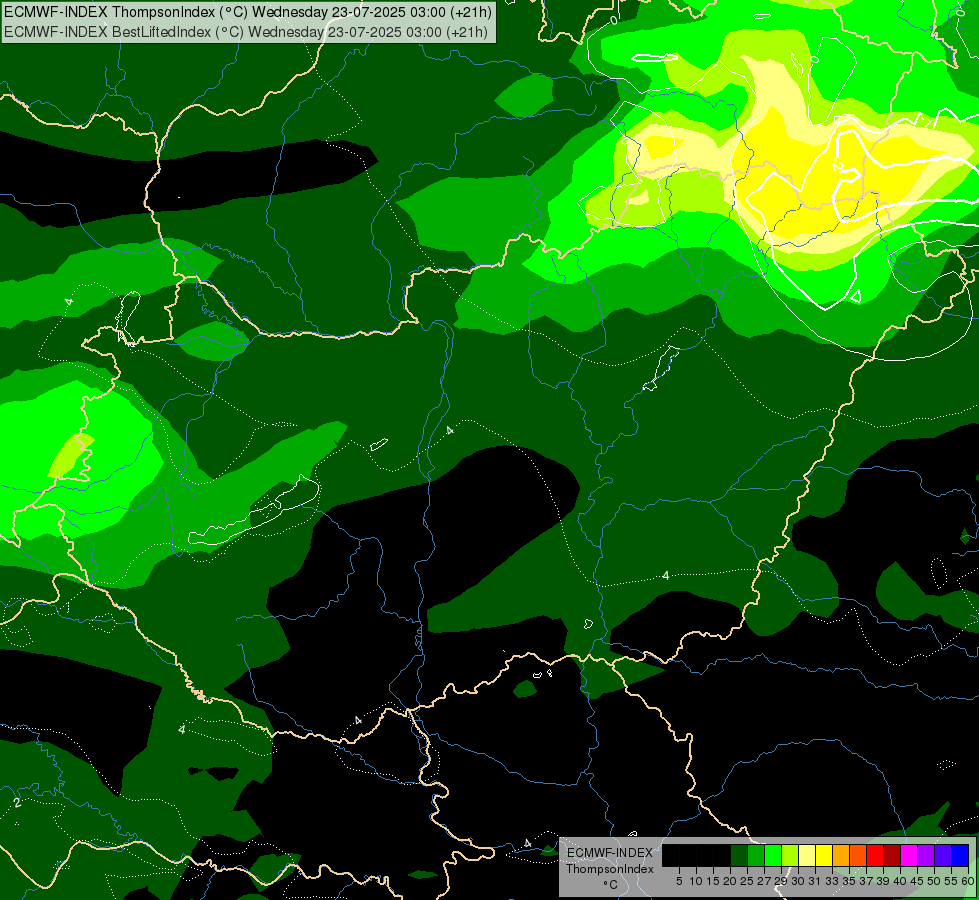Click the legend value 31
Viewport: 979px width, 900px height.
pos(815,881)
